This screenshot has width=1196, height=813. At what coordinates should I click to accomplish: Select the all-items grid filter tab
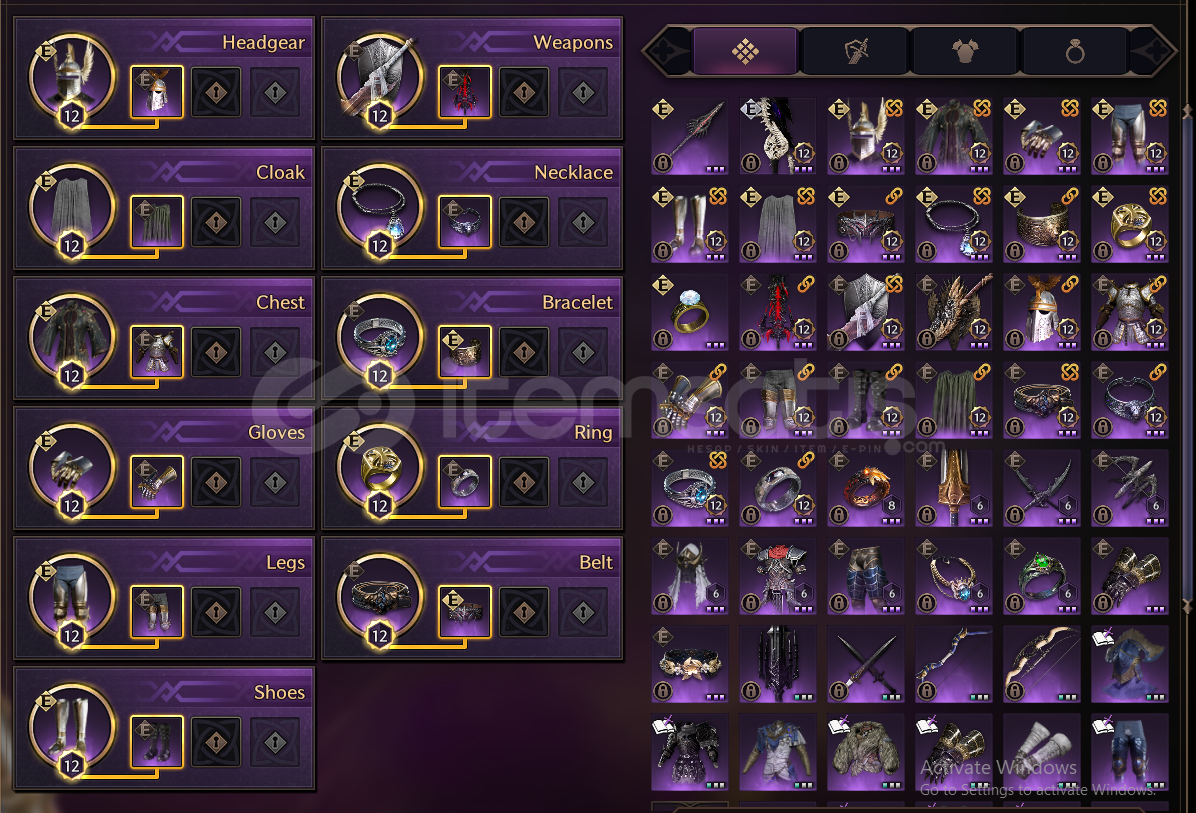(x=745, y=52)
